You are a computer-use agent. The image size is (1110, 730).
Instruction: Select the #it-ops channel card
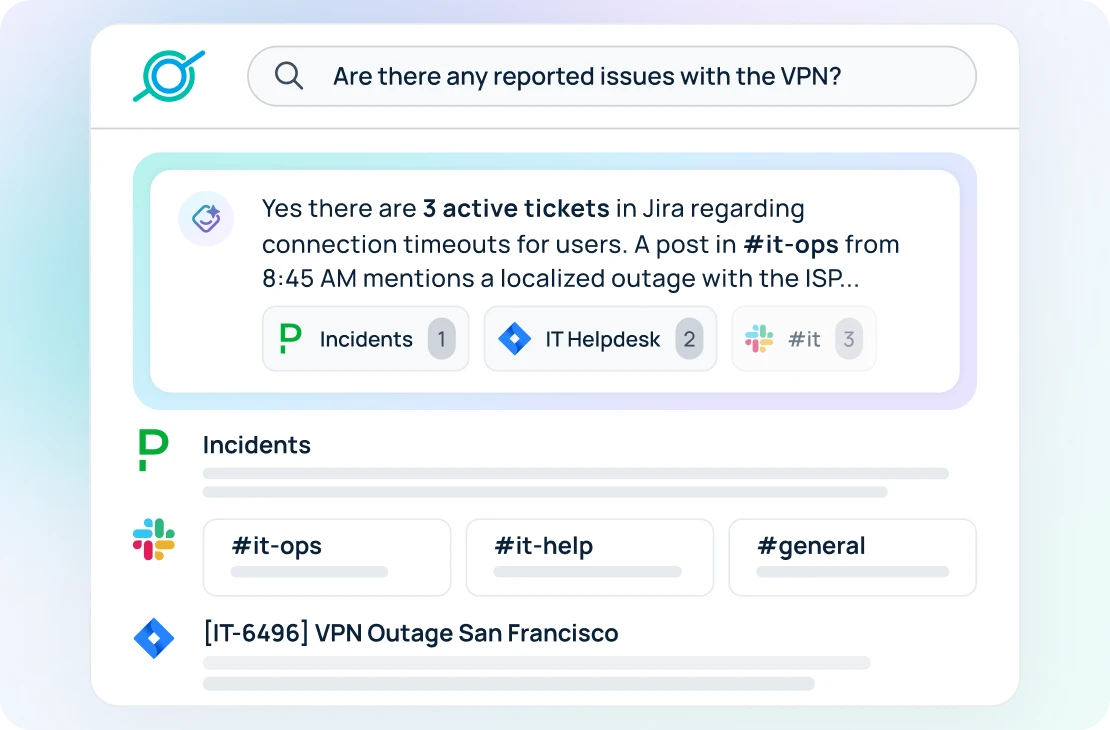(327, 557)
